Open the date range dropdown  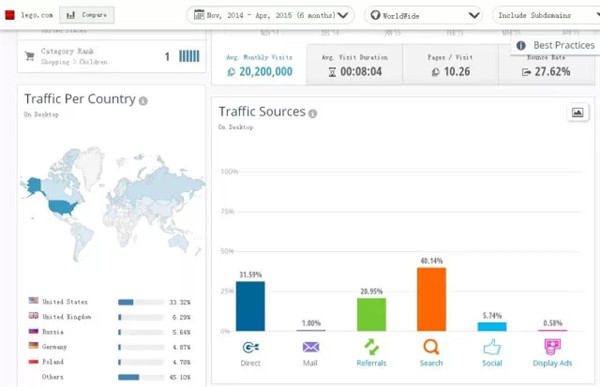coord(271,15)
